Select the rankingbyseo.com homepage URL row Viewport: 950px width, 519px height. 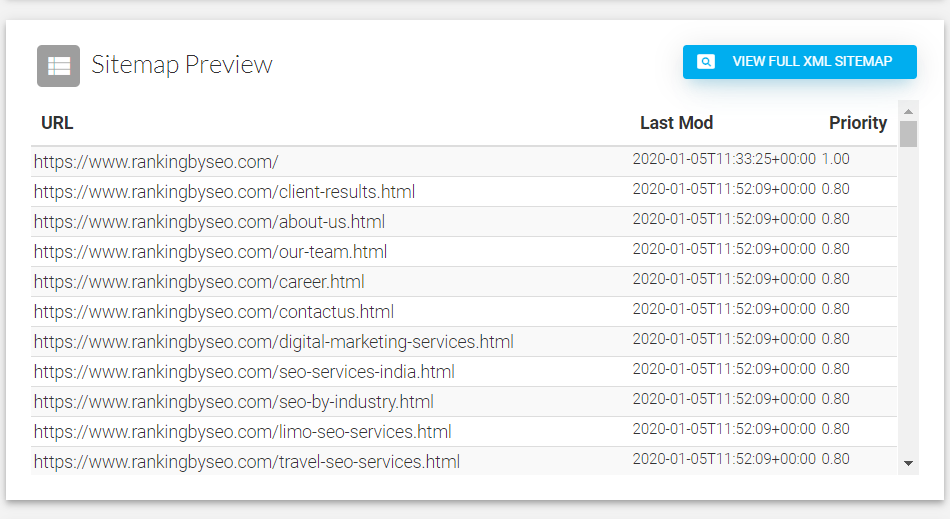(463, 162)
